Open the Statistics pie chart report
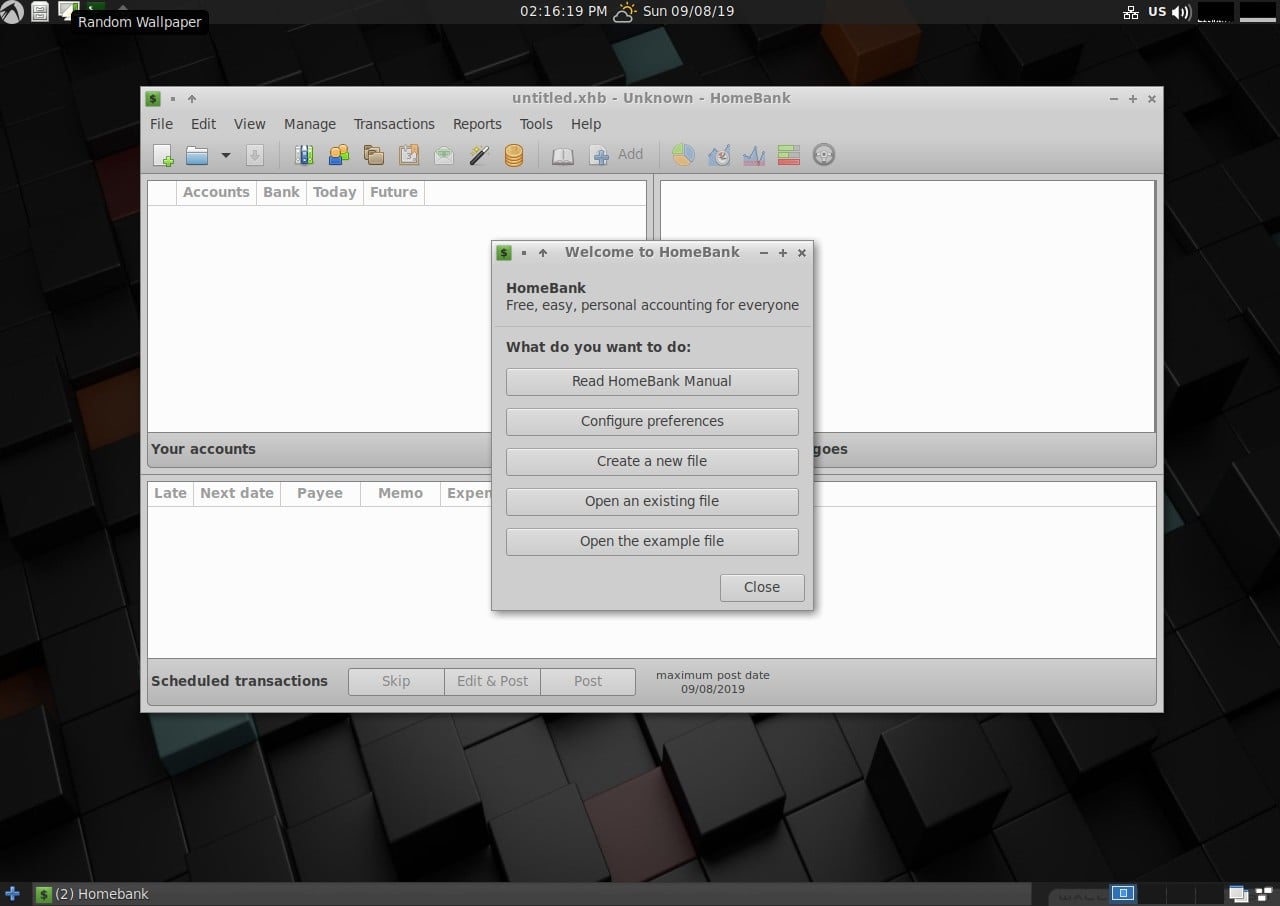Image resolution: width=1280 pixels, height=906 pixels. [683, 155]
